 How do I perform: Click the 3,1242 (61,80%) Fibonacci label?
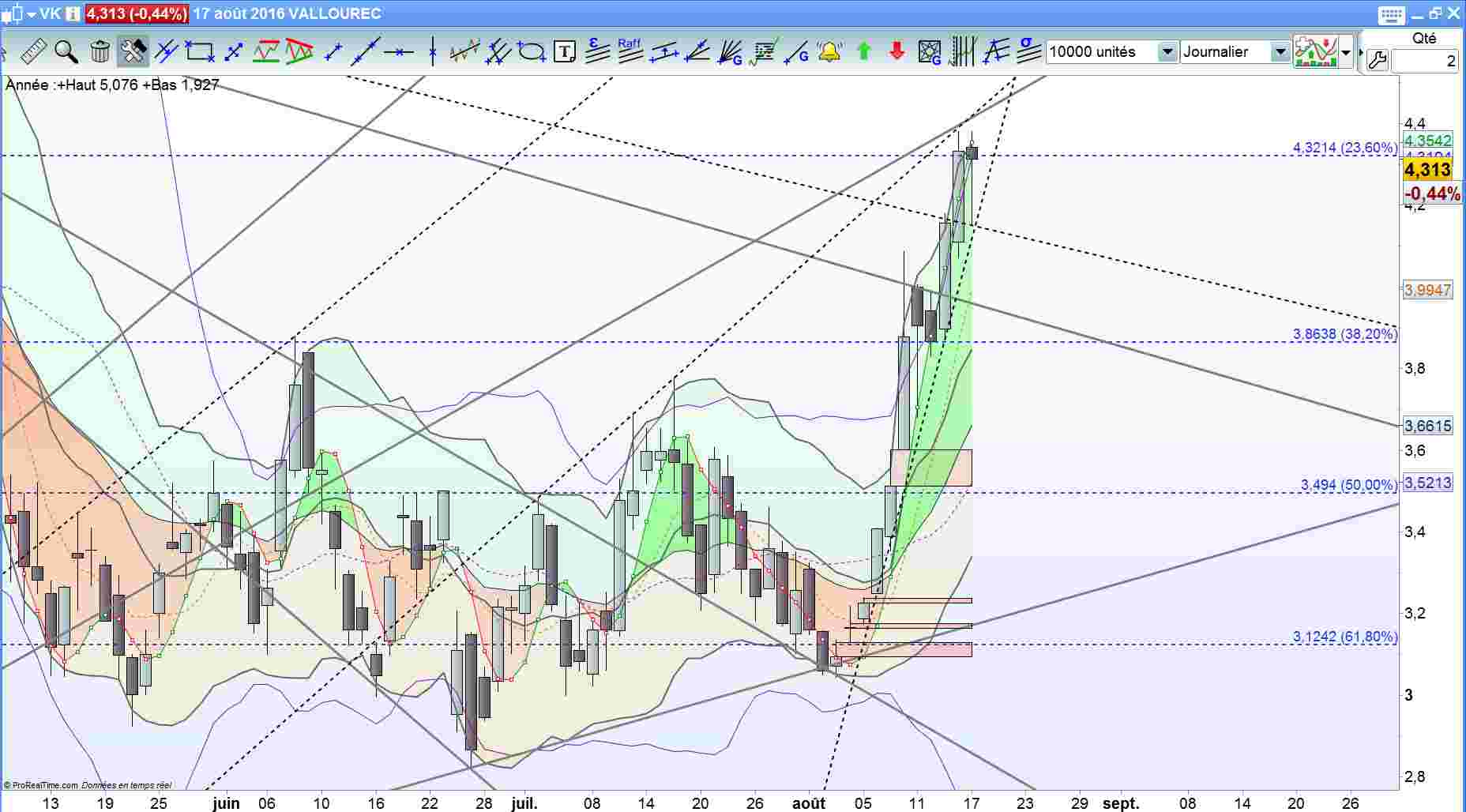tap(1344, 637)
